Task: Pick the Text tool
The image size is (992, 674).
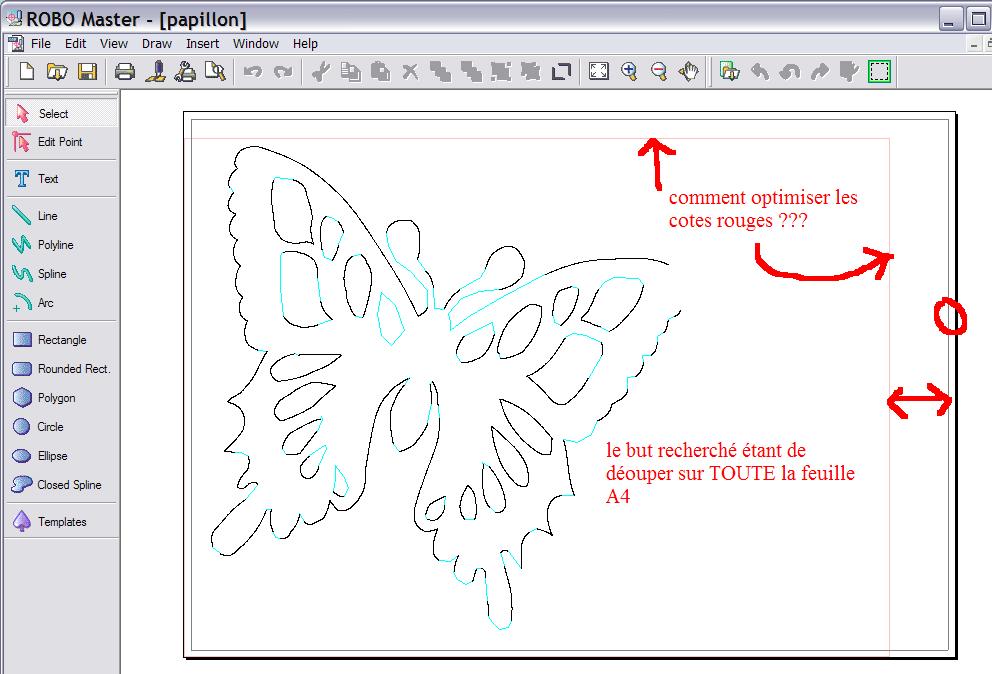Action: tap(48, 179)
